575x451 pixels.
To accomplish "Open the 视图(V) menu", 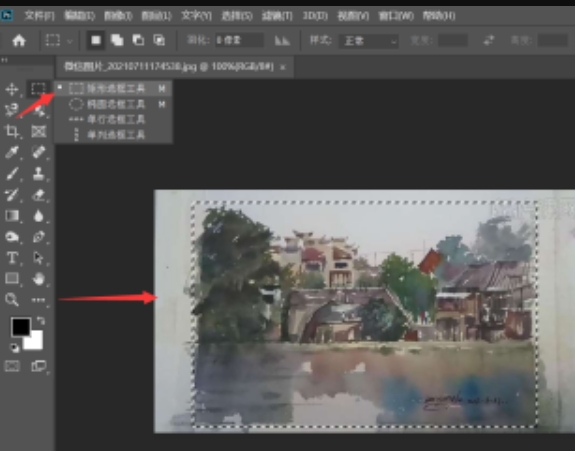I will (353, 16).
